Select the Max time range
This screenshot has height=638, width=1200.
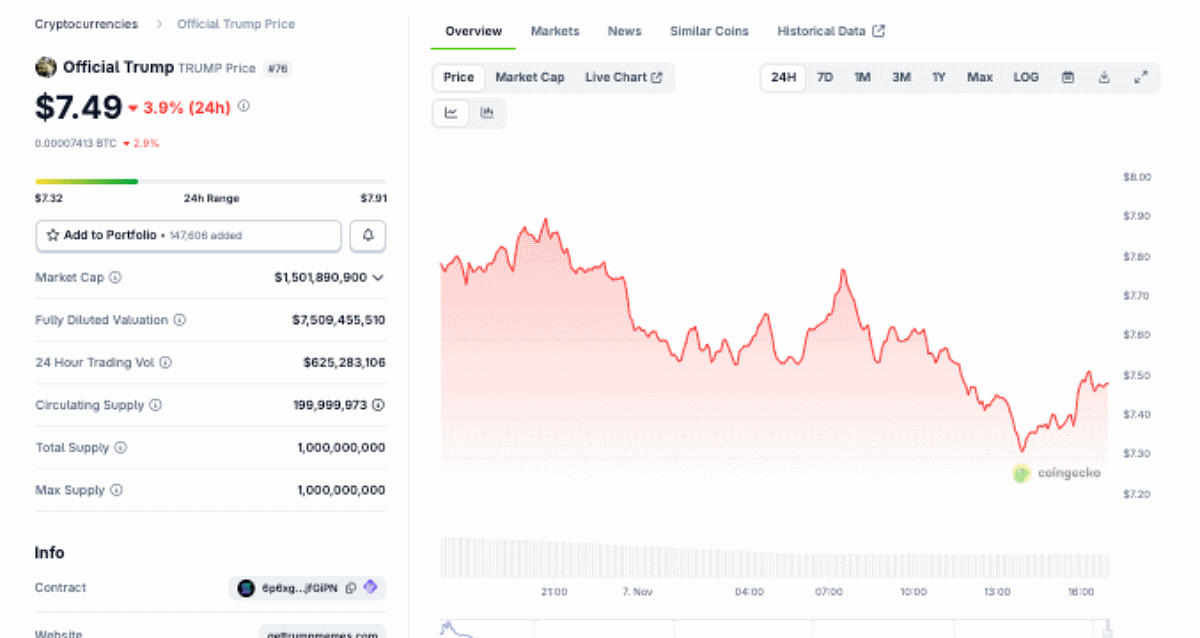(x=980, y=78)
